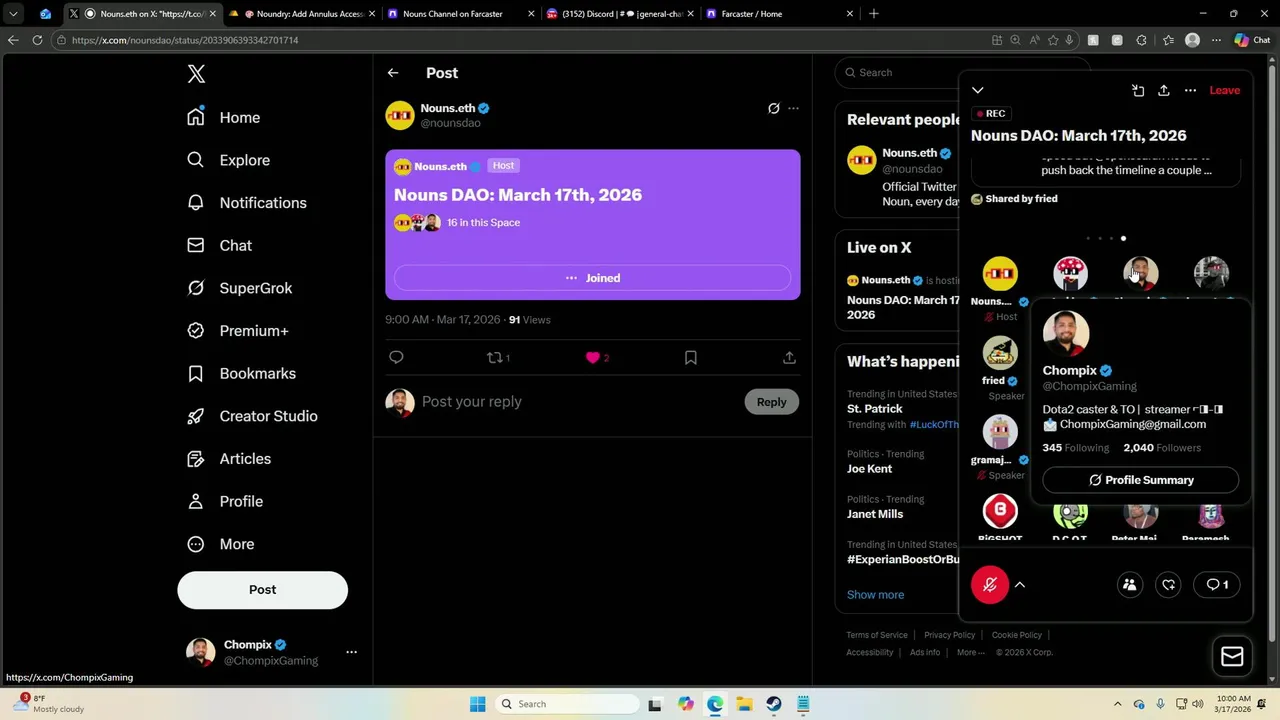Open Microsoft Edge from the taskbar
The image size is (1280, 720).
tap(715, 704)
